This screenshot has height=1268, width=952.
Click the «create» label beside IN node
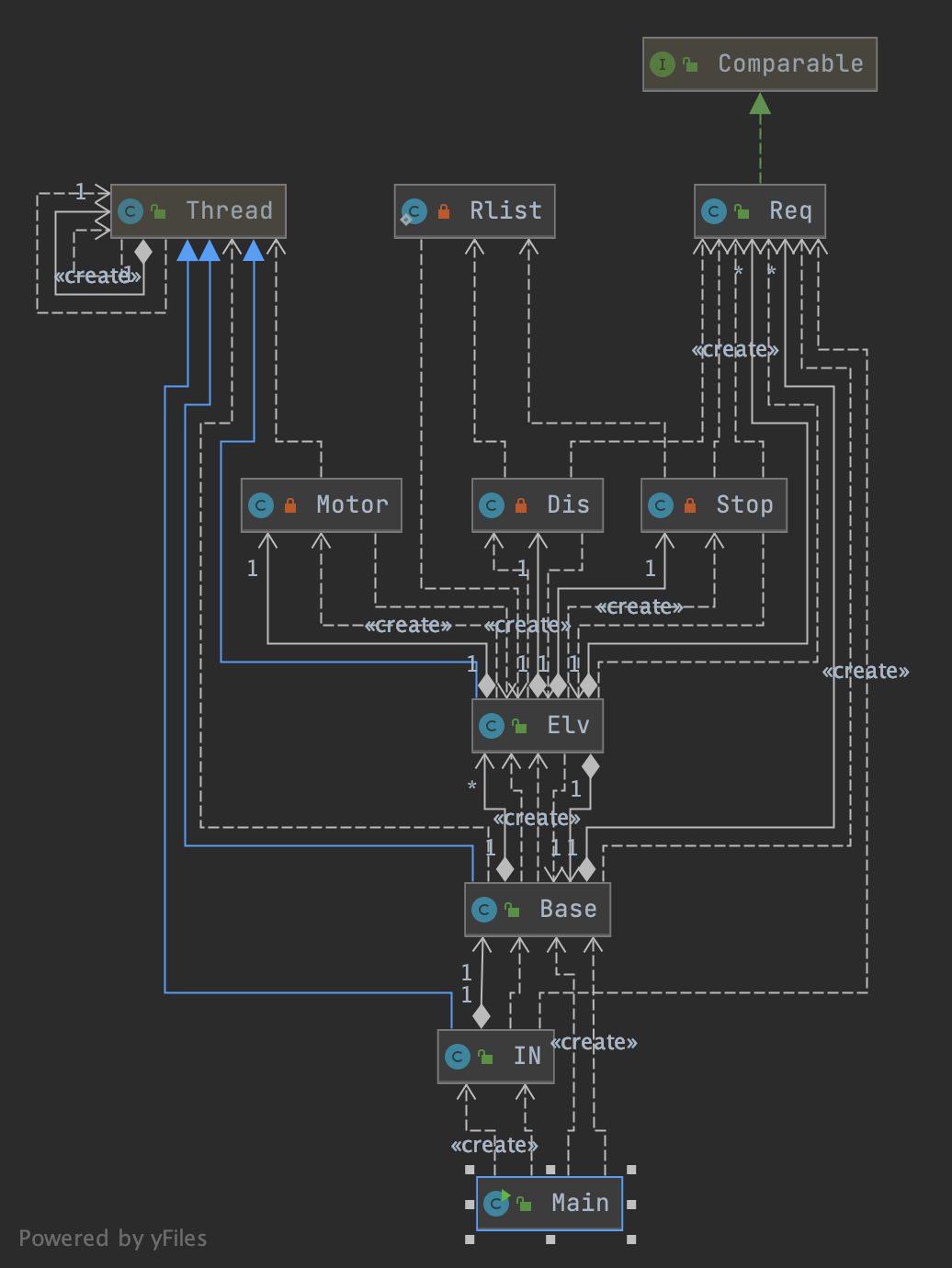594,1042
